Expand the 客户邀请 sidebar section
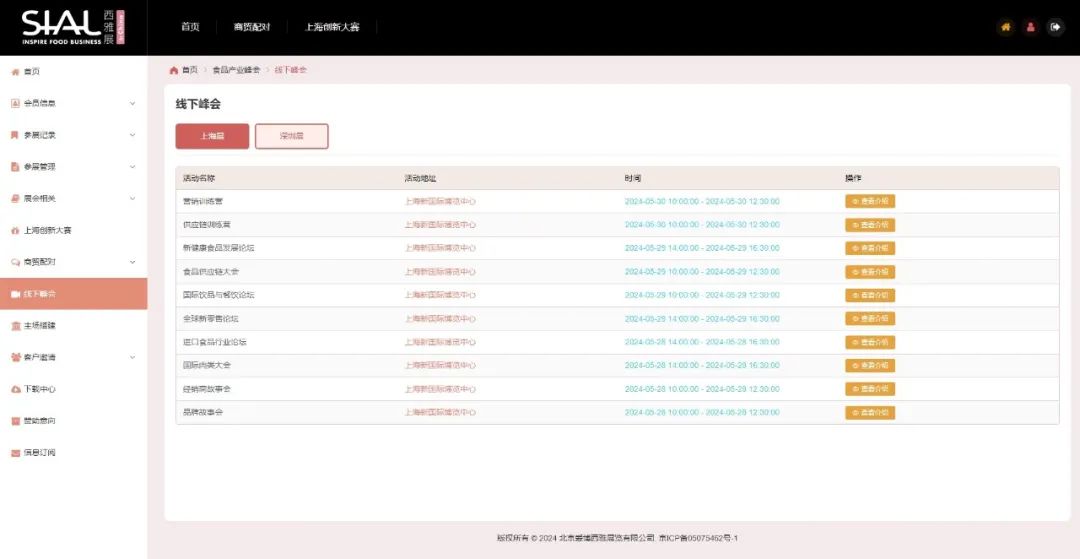 click(72, 357)
